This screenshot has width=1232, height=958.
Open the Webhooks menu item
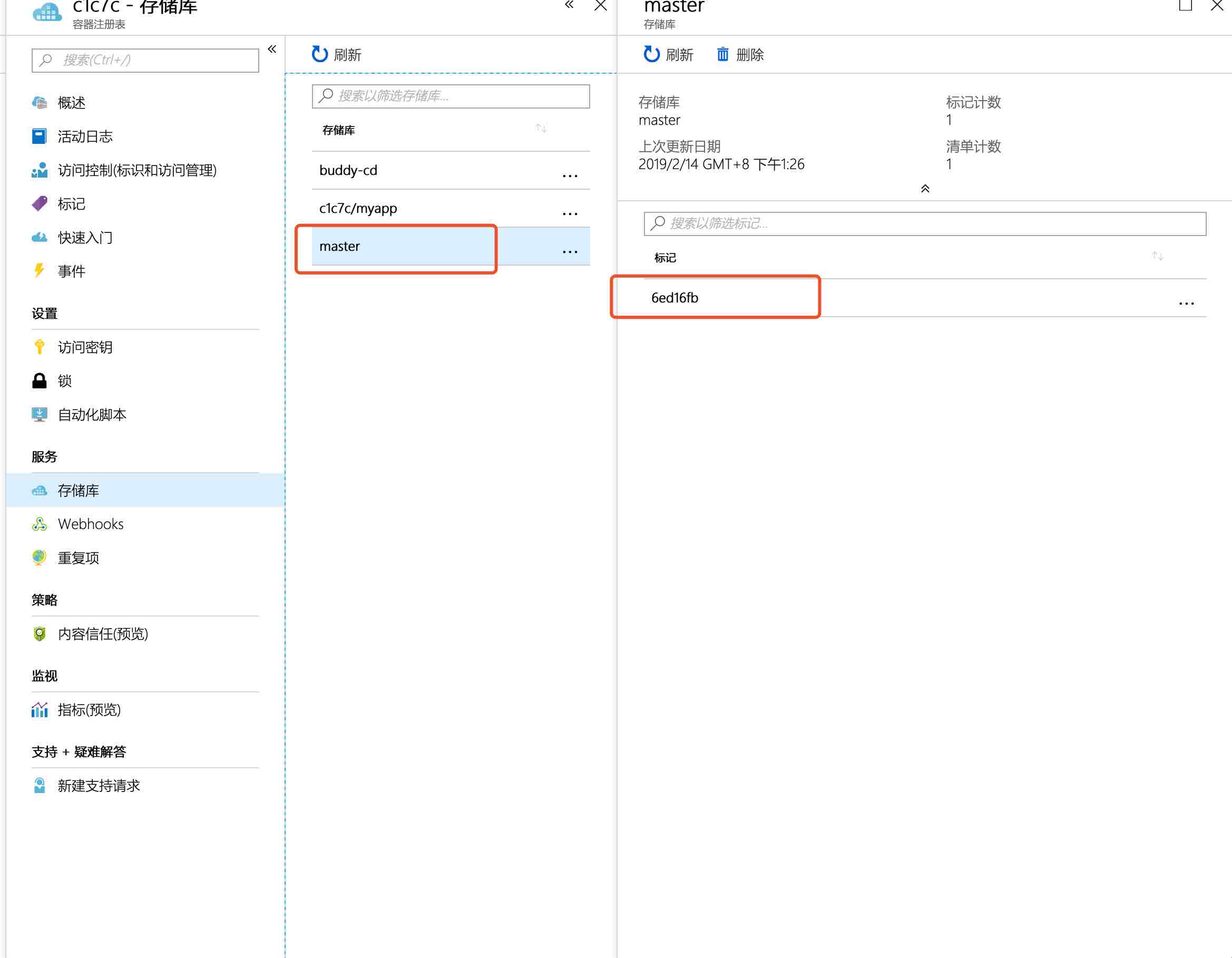tap(90, 524)
